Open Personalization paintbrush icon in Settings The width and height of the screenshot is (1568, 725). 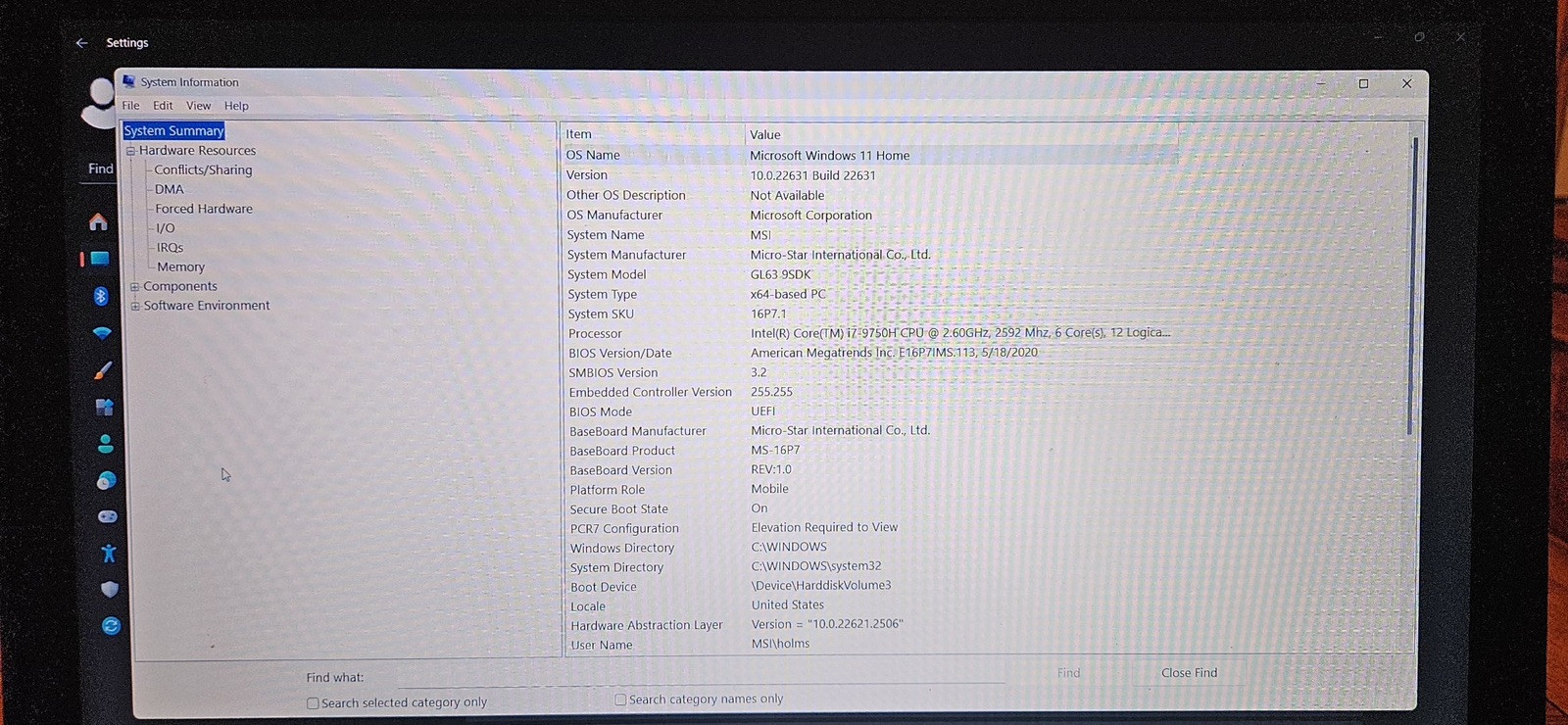103,370
